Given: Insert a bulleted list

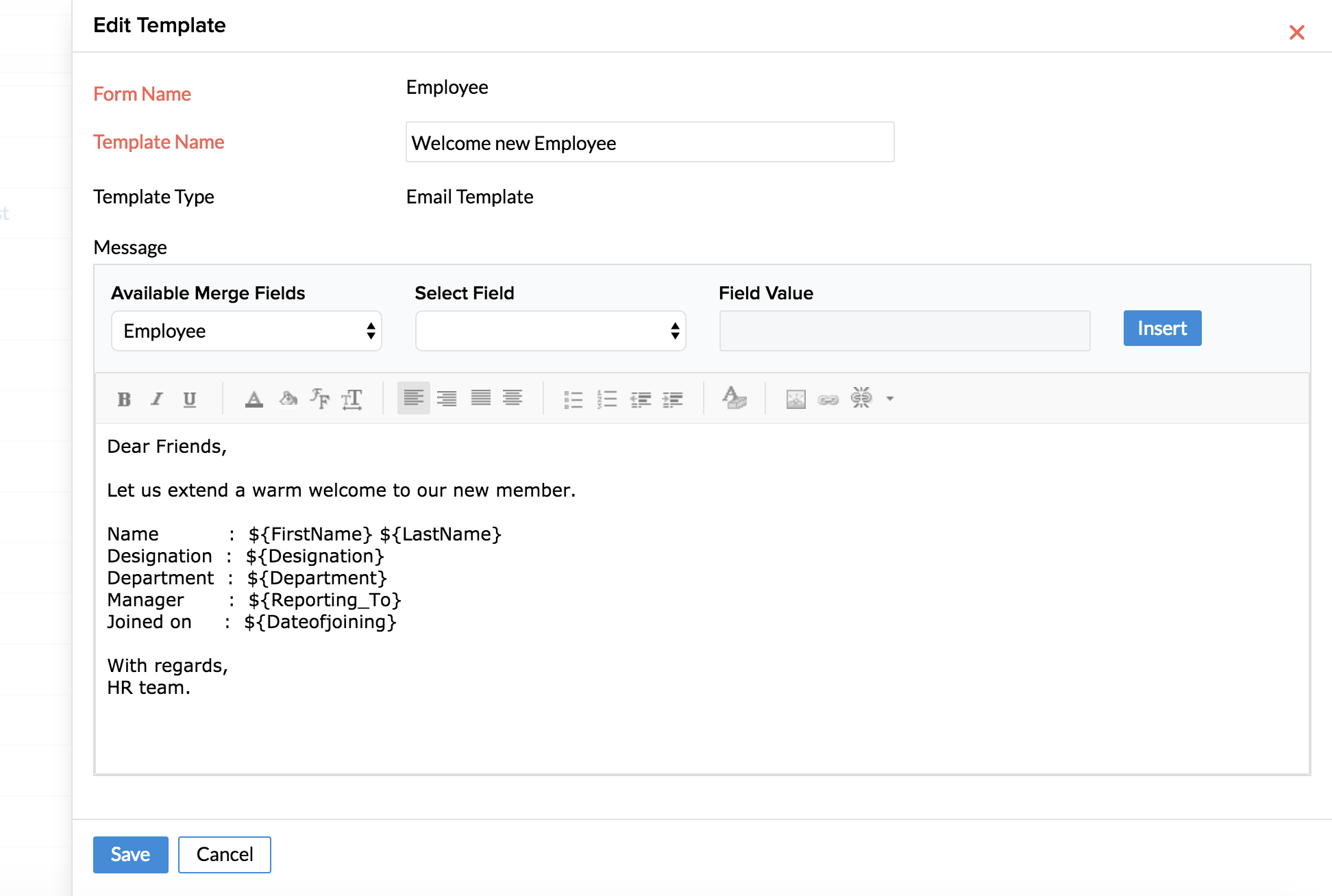Looking at the screenshot, I should click(573, 399).
